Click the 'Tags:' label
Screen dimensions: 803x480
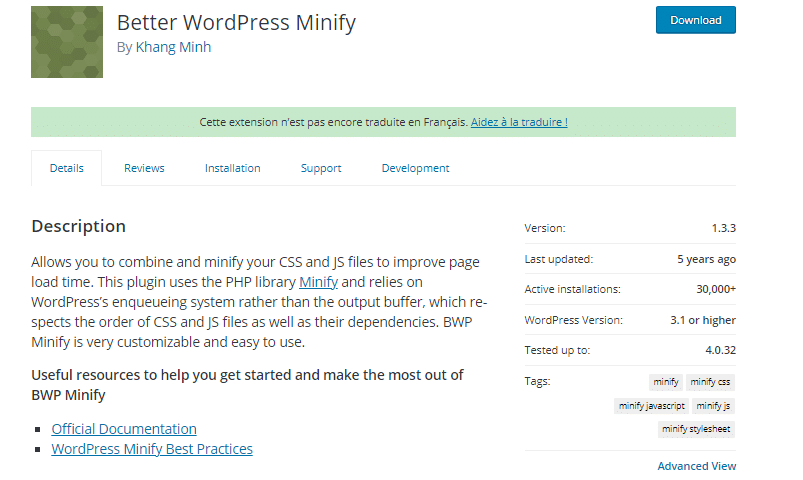[x=537, y=381]
